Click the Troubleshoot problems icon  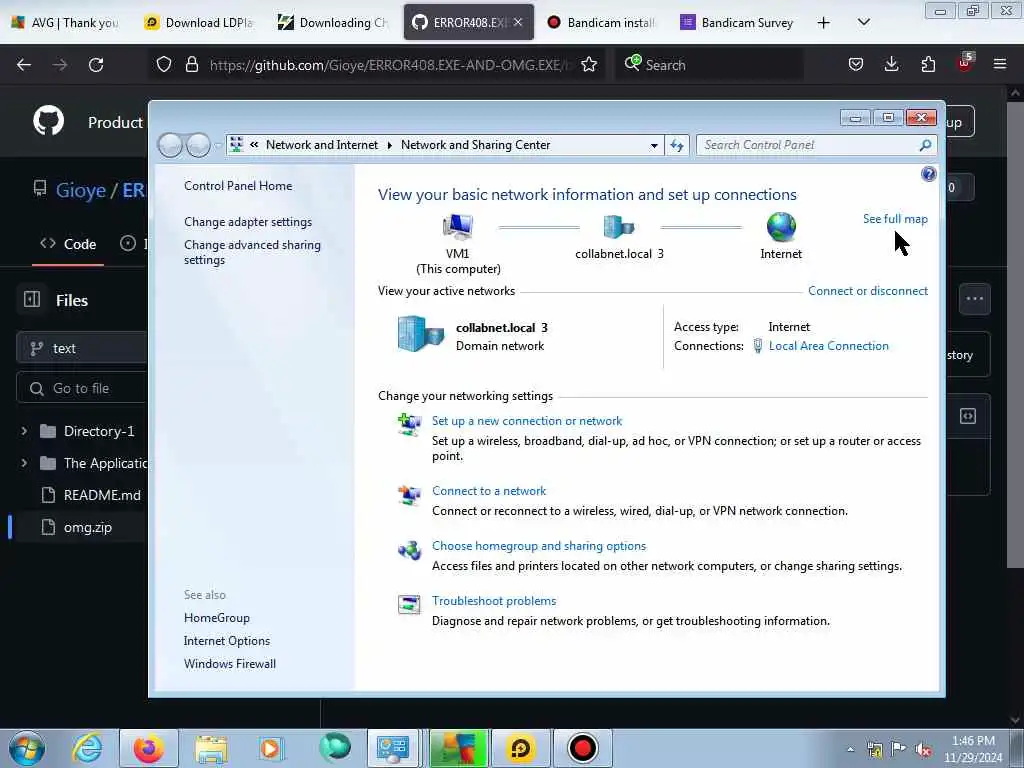409,605
